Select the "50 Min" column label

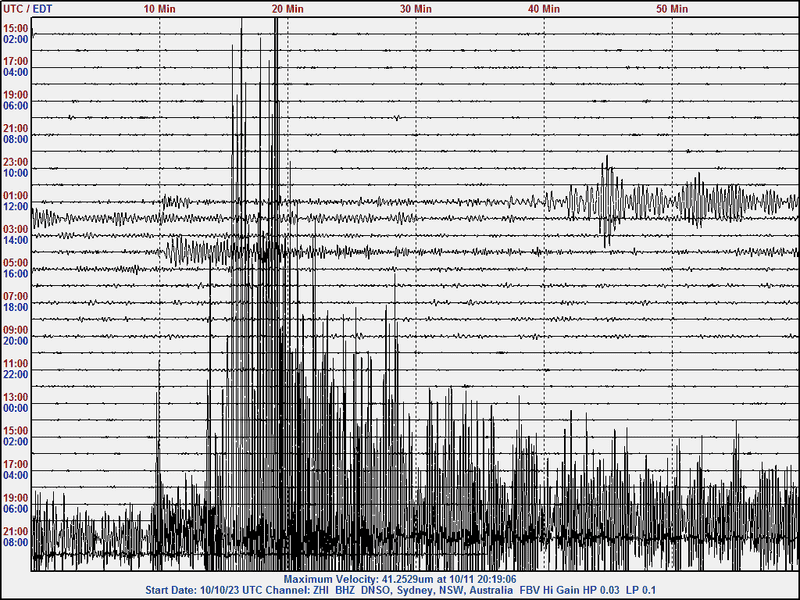672,9
